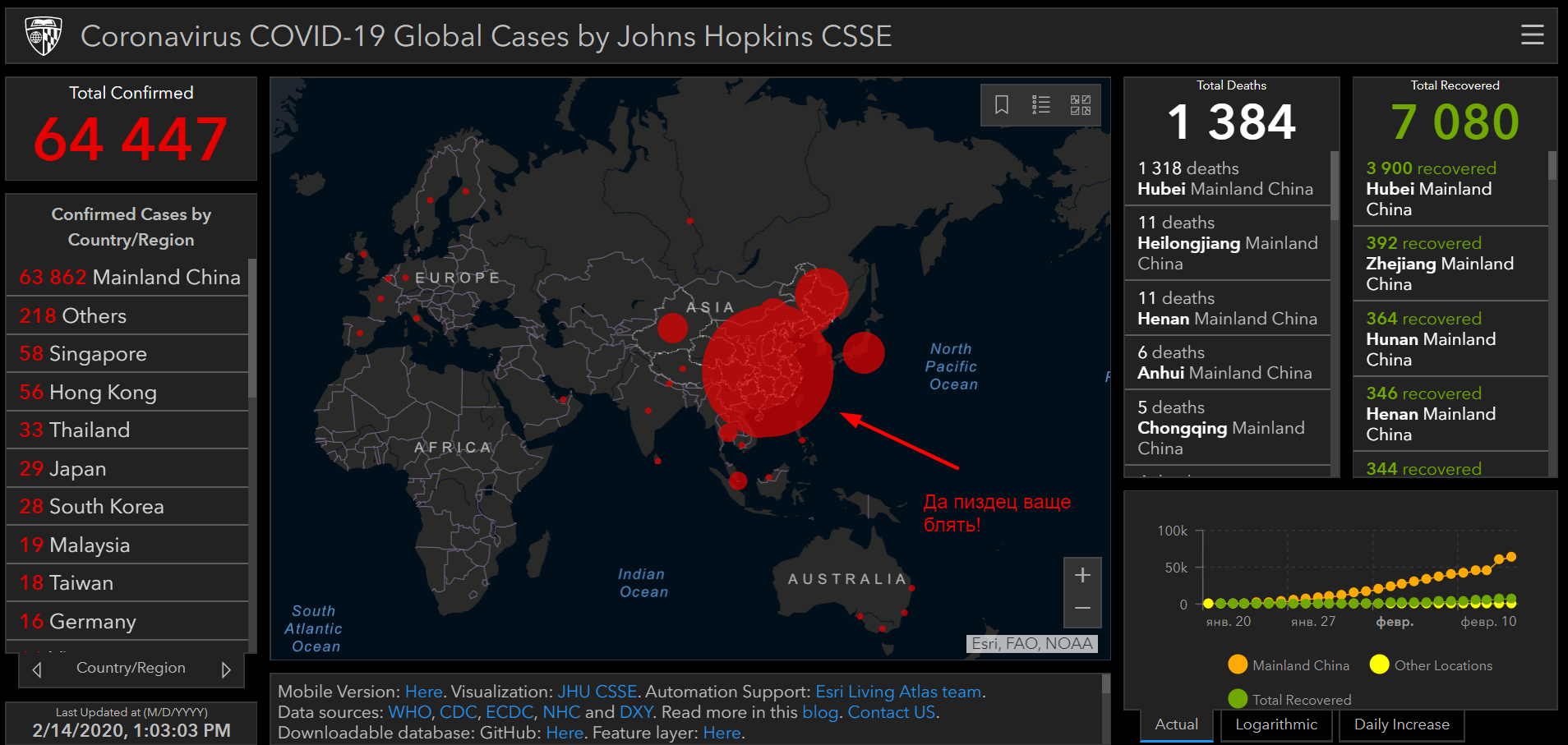This screenshot has width=1568, height=745.
Task: Zoom out the map with minus button
Action: click(1082, 609)
